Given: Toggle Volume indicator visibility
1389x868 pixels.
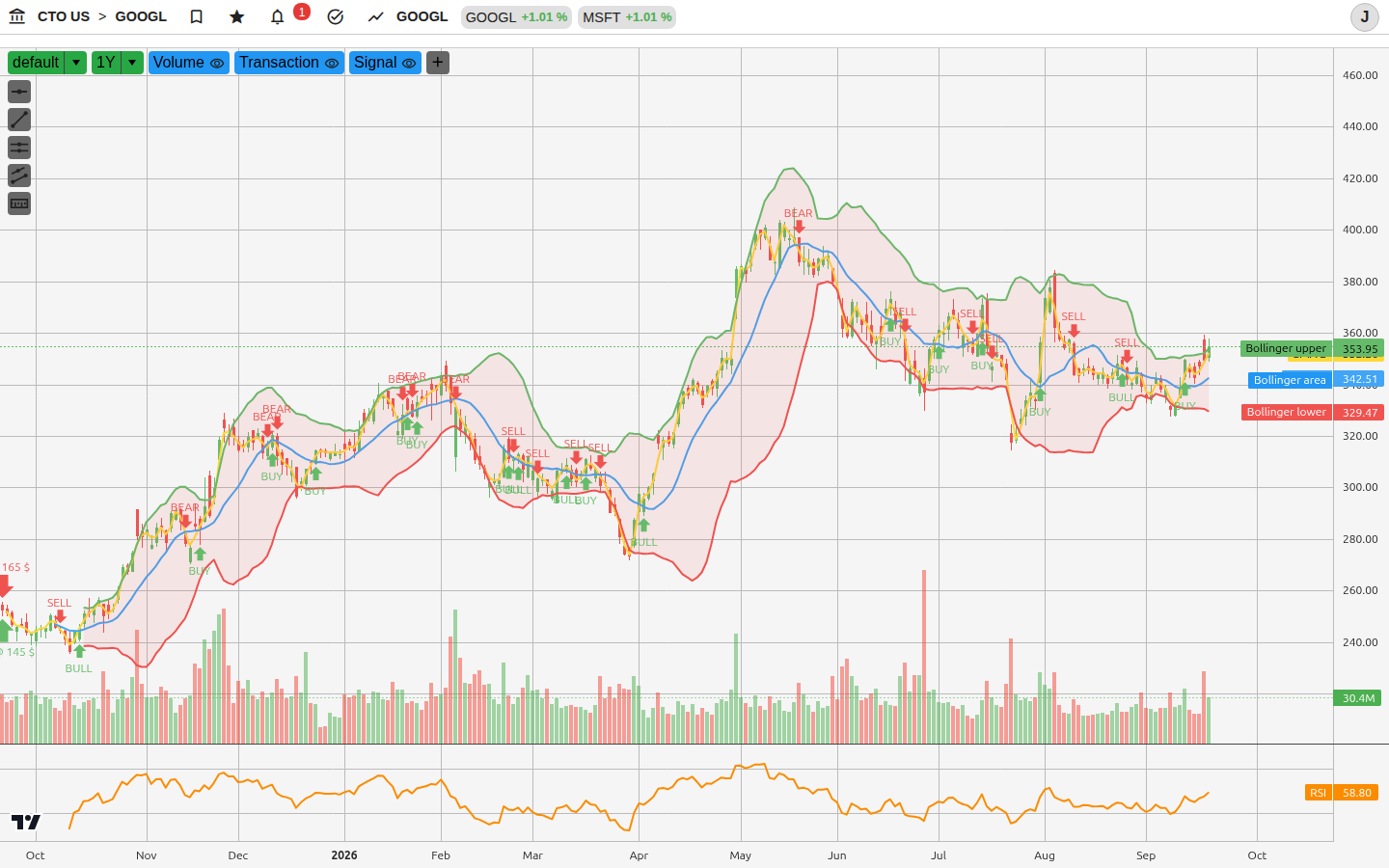Looking at the screenshot, I should click(x=217, y=64).
